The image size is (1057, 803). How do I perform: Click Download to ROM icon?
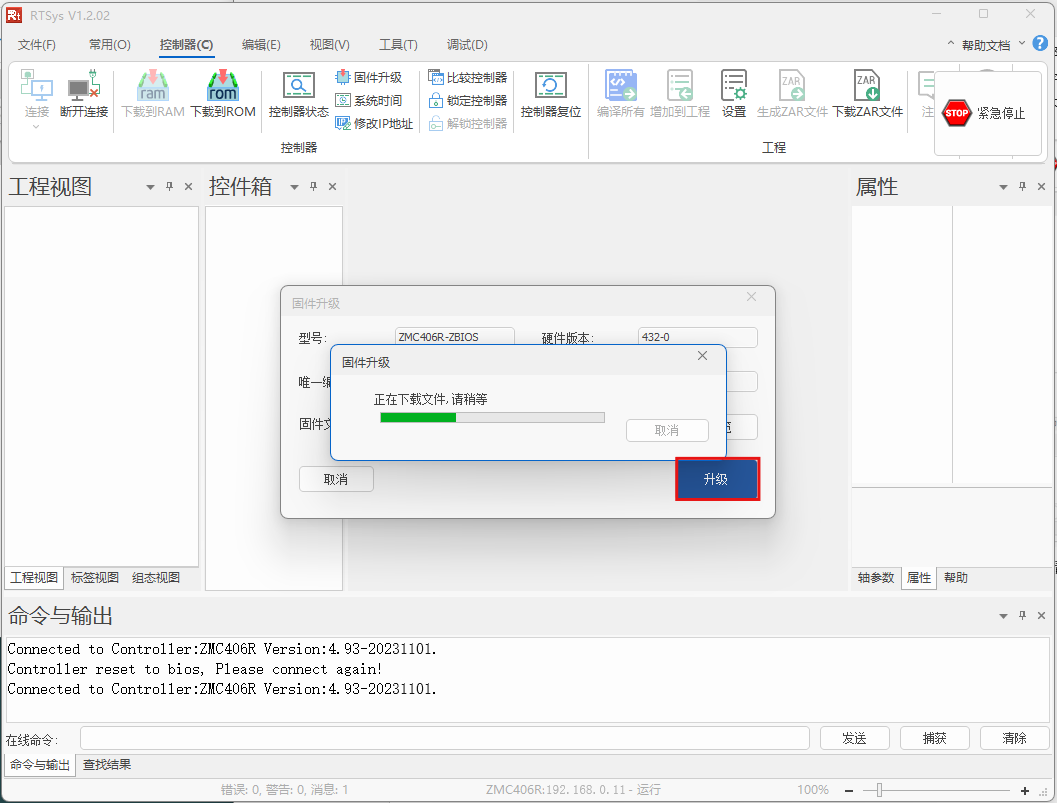point(222,93)
